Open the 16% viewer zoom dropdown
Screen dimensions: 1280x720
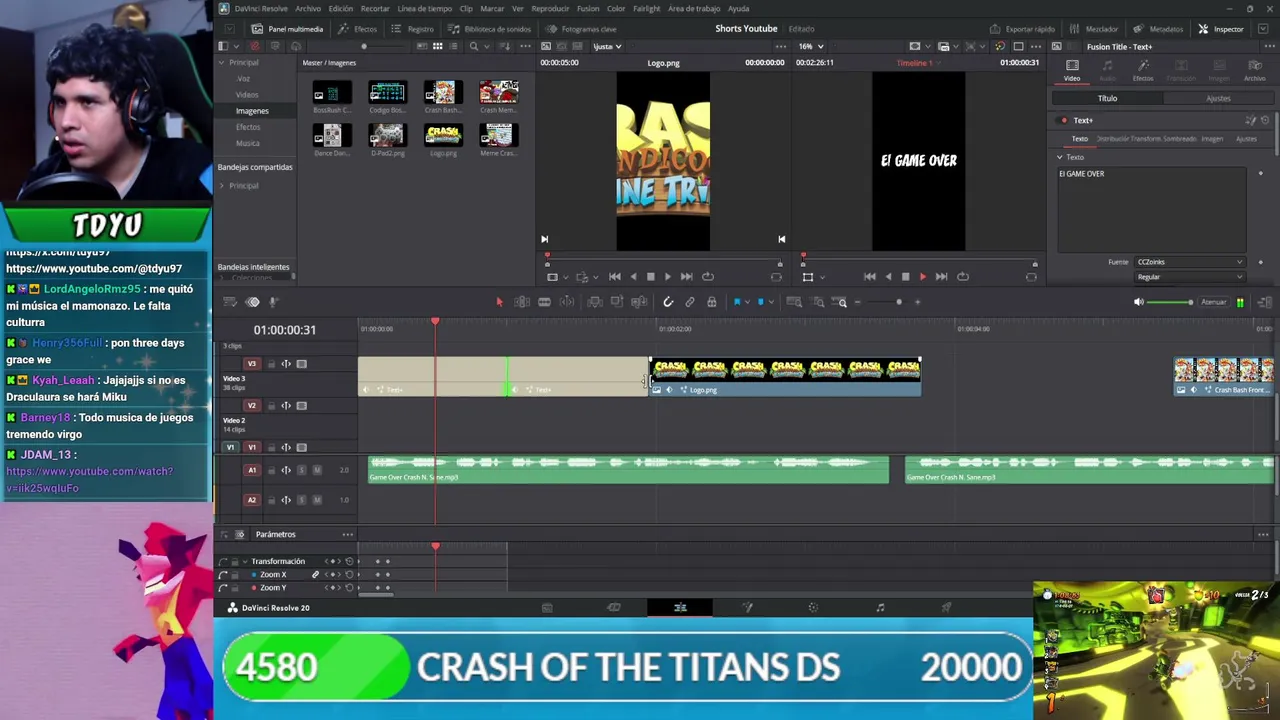pos(811,46)
